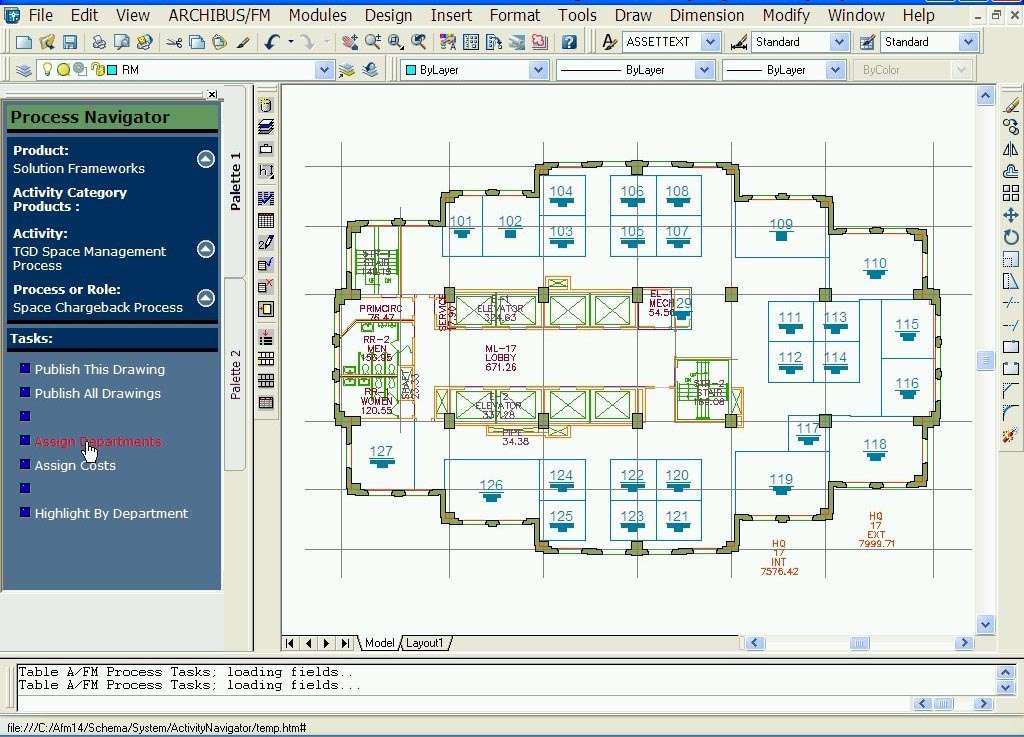Click the first-tab navigation arrow beside Model

click(x=289, y=643)
